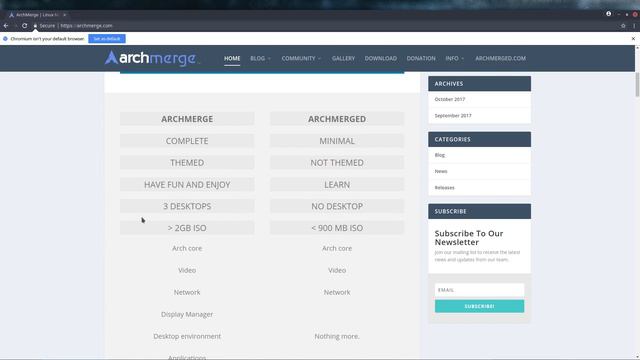Open the DOWNLOAD page
Image resolution: width=640 pixels, height=360 pixels.
pos(381,58)
